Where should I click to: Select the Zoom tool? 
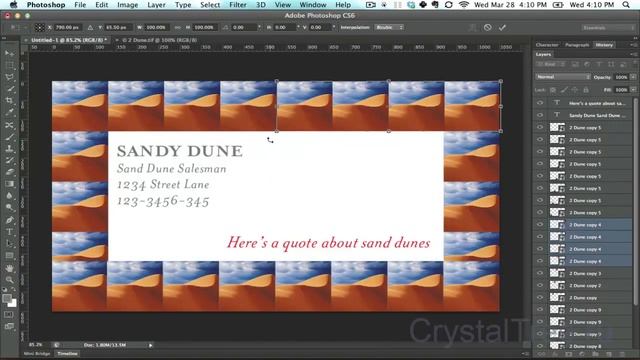[9, 280]
